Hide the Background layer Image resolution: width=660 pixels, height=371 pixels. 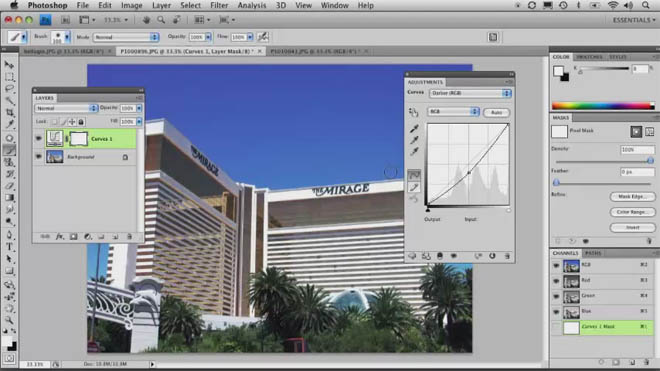pos(39,157)
